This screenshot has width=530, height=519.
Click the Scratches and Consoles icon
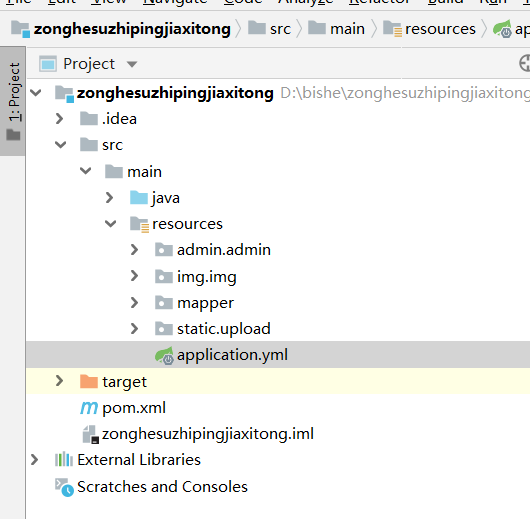click(x=64, y=487)
